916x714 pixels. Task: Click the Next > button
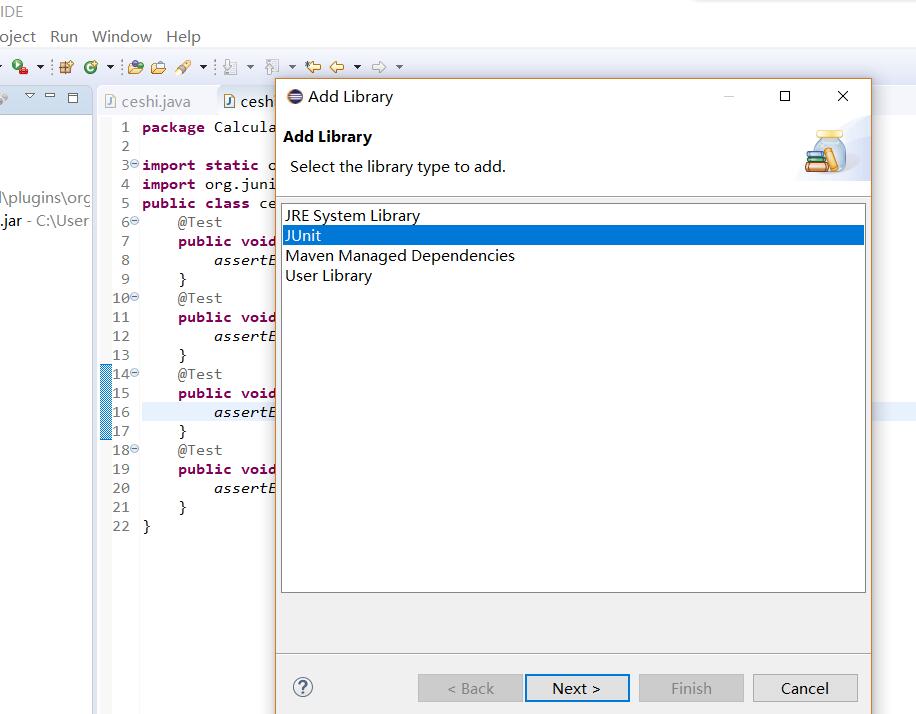[x=576, y=688]
